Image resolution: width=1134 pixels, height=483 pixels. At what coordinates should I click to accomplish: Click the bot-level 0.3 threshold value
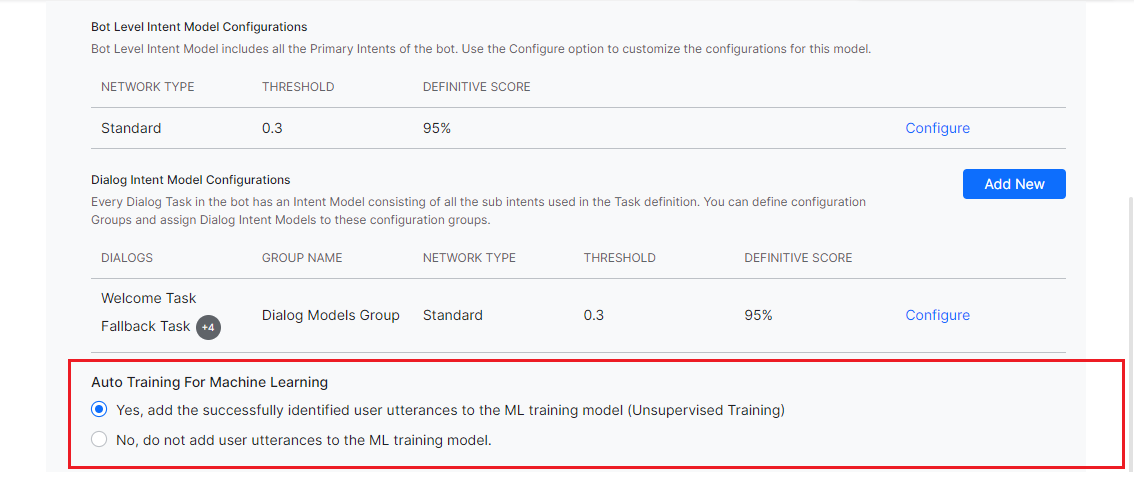click(272, 128)
